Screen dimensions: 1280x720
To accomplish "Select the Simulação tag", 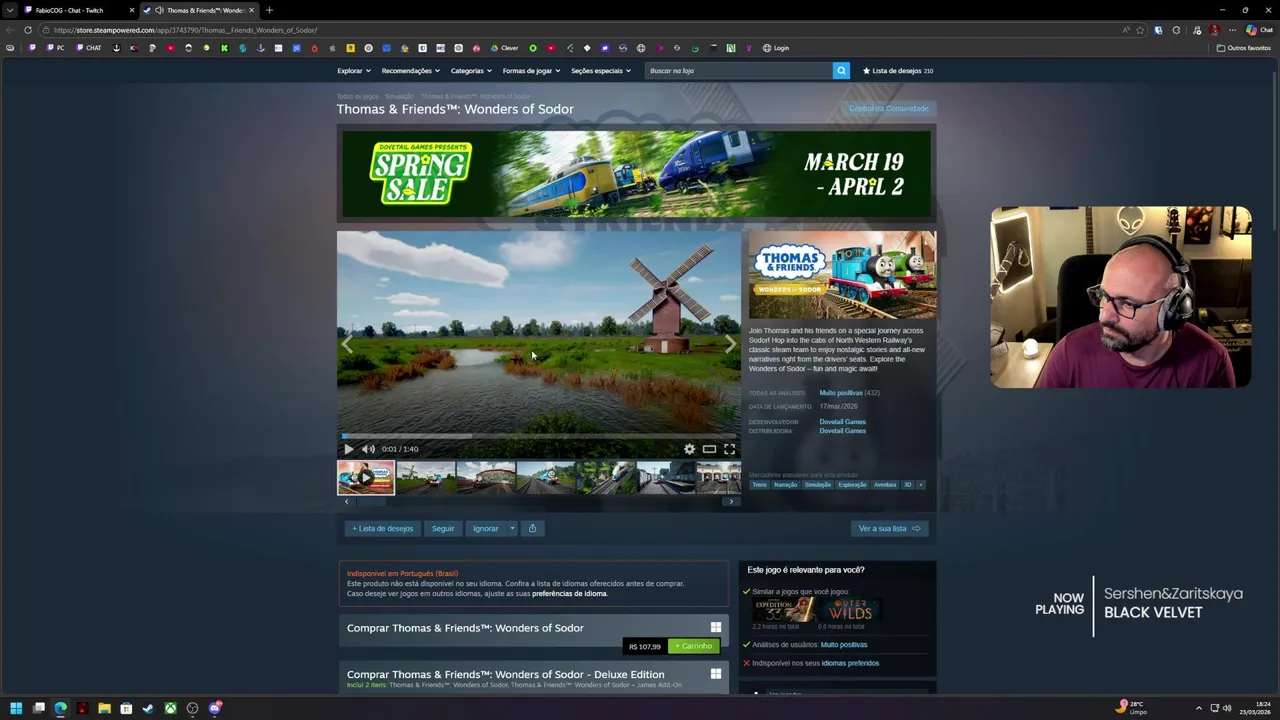I will coord(818,485).
